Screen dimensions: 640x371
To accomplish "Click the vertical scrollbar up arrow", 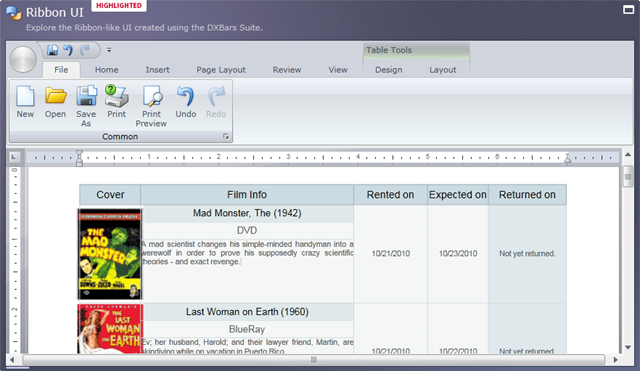I will pyautogui.click(x=628, y=155).
